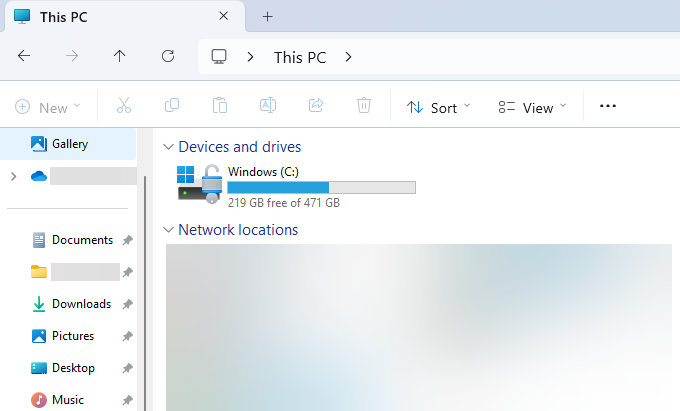
Task: Click the Rename icon
Action: (268, 105)
